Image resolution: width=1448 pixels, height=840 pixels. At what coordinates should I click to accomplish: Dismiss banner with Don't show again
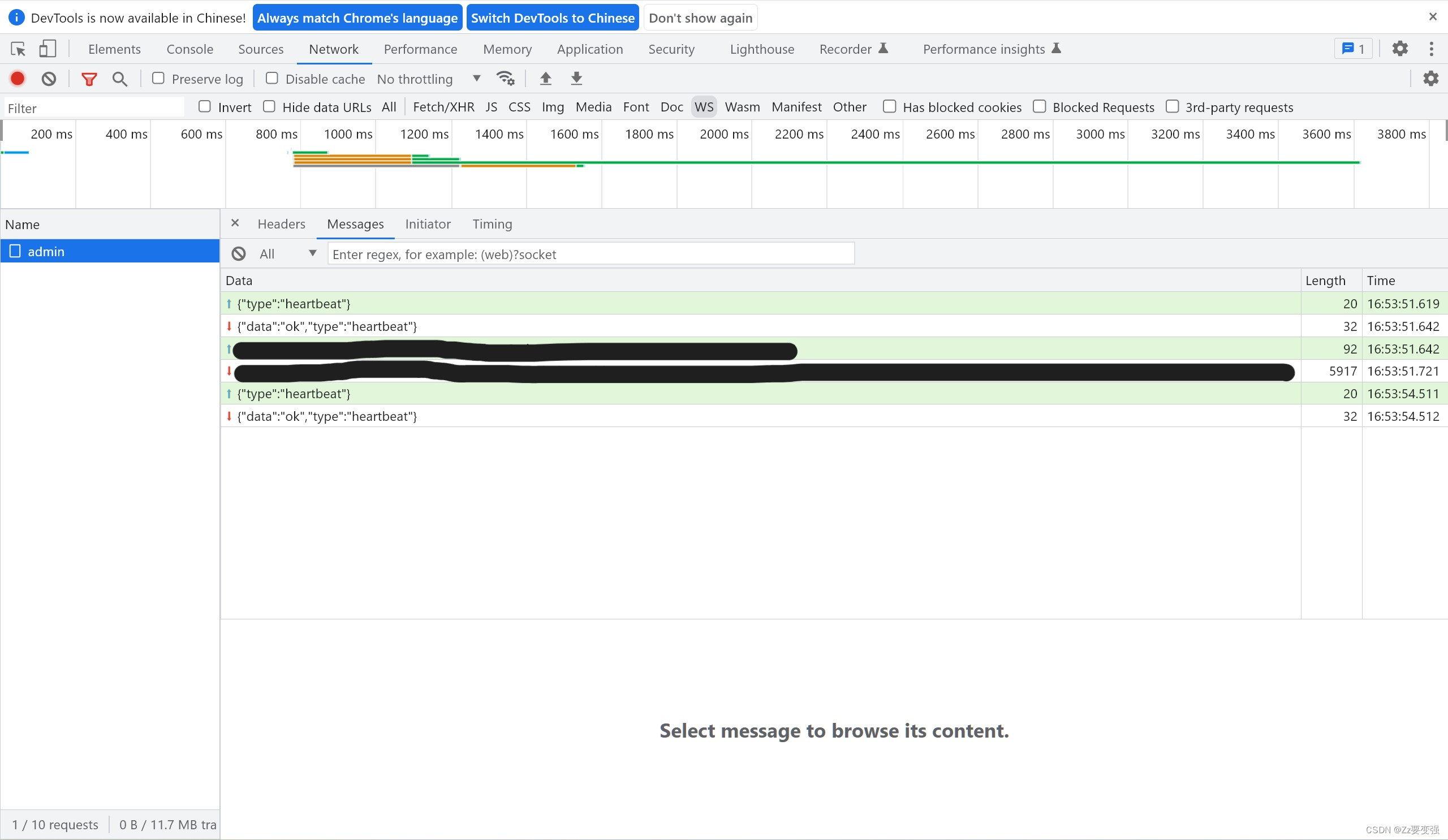(700, 17)
